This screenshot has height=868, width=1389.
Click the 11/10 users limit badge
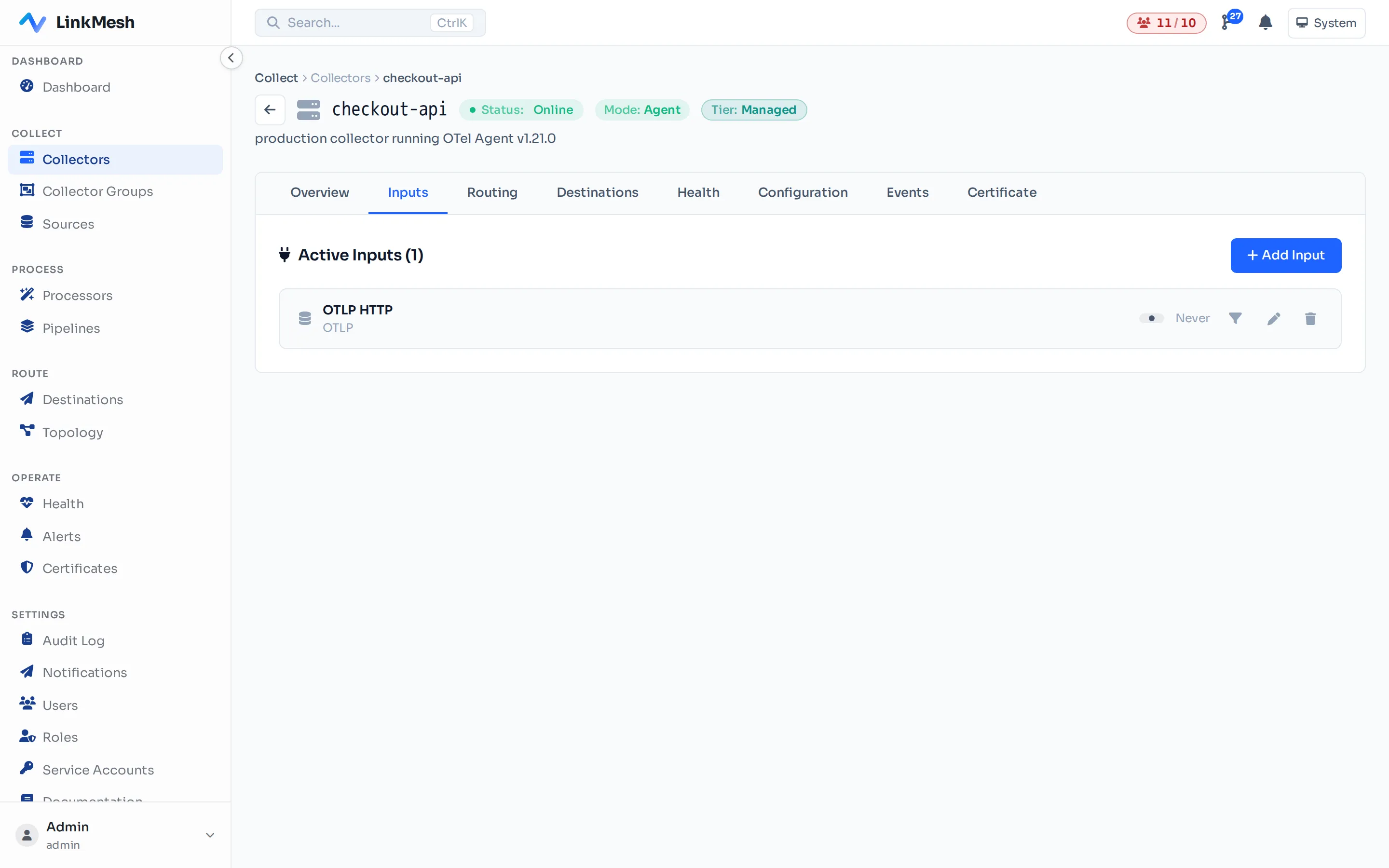[1166, 23]
